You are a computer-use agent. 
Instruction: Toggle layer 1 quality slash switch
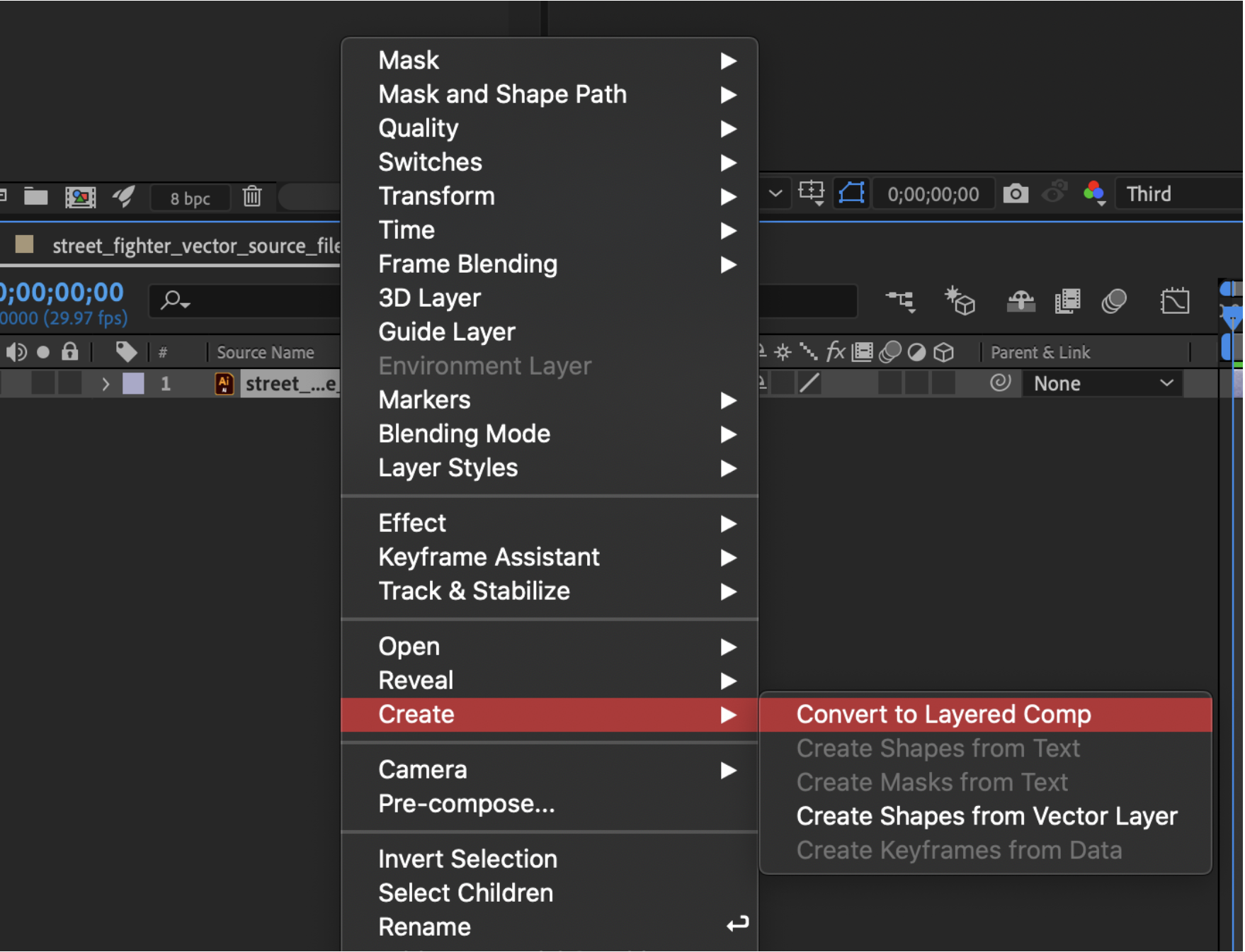pos(809,383)
